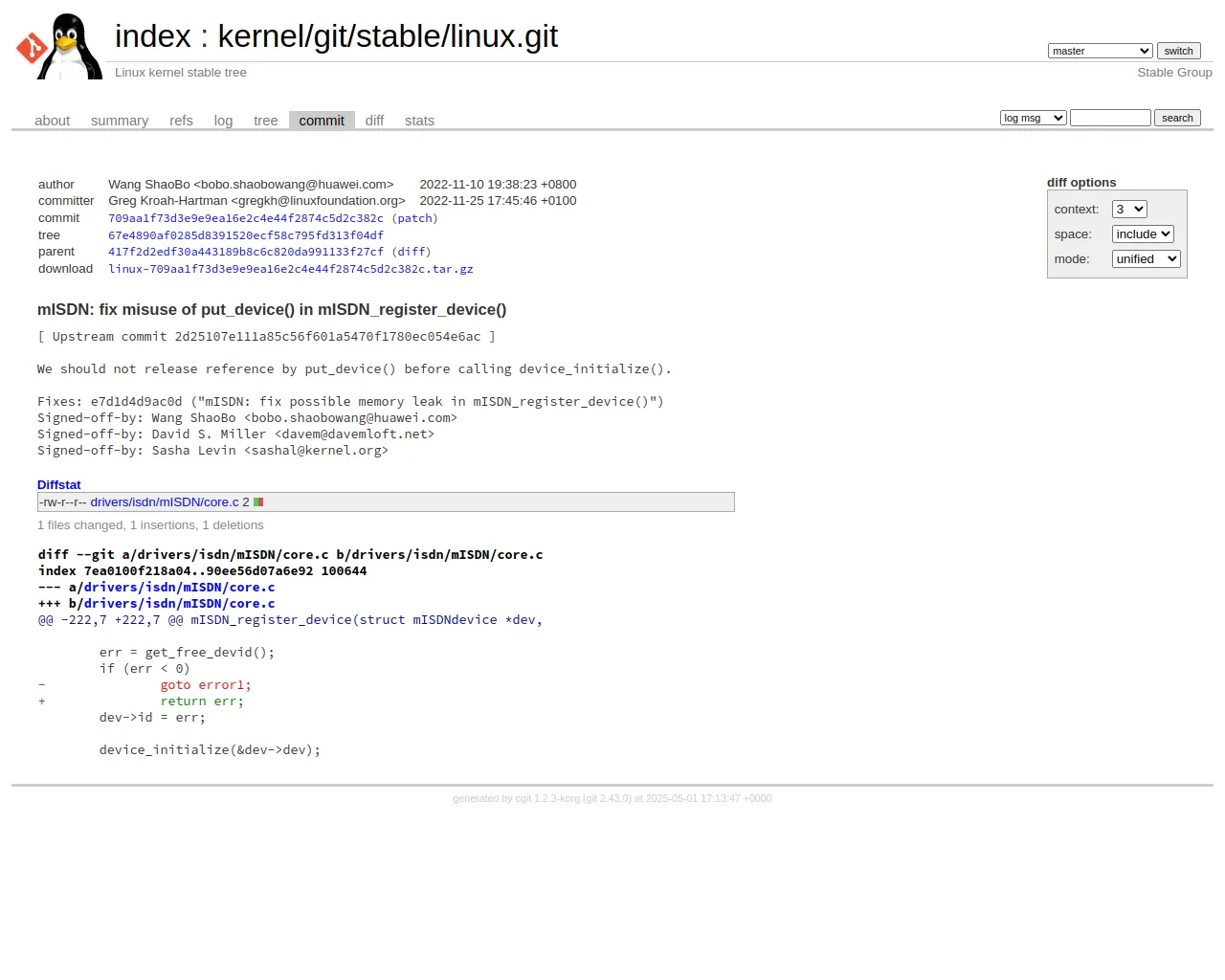This screenshot has width=1225, height=980.
Task: Open the tree tab
Action: [x=265, y=121]
